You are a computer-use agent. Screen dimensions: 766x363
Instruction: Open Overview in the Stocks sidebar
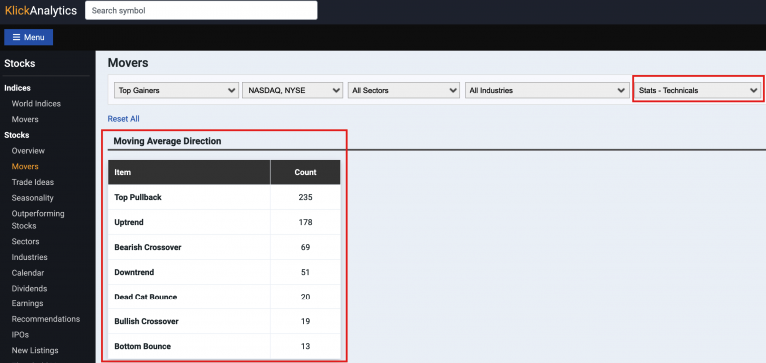pos(28,150)
